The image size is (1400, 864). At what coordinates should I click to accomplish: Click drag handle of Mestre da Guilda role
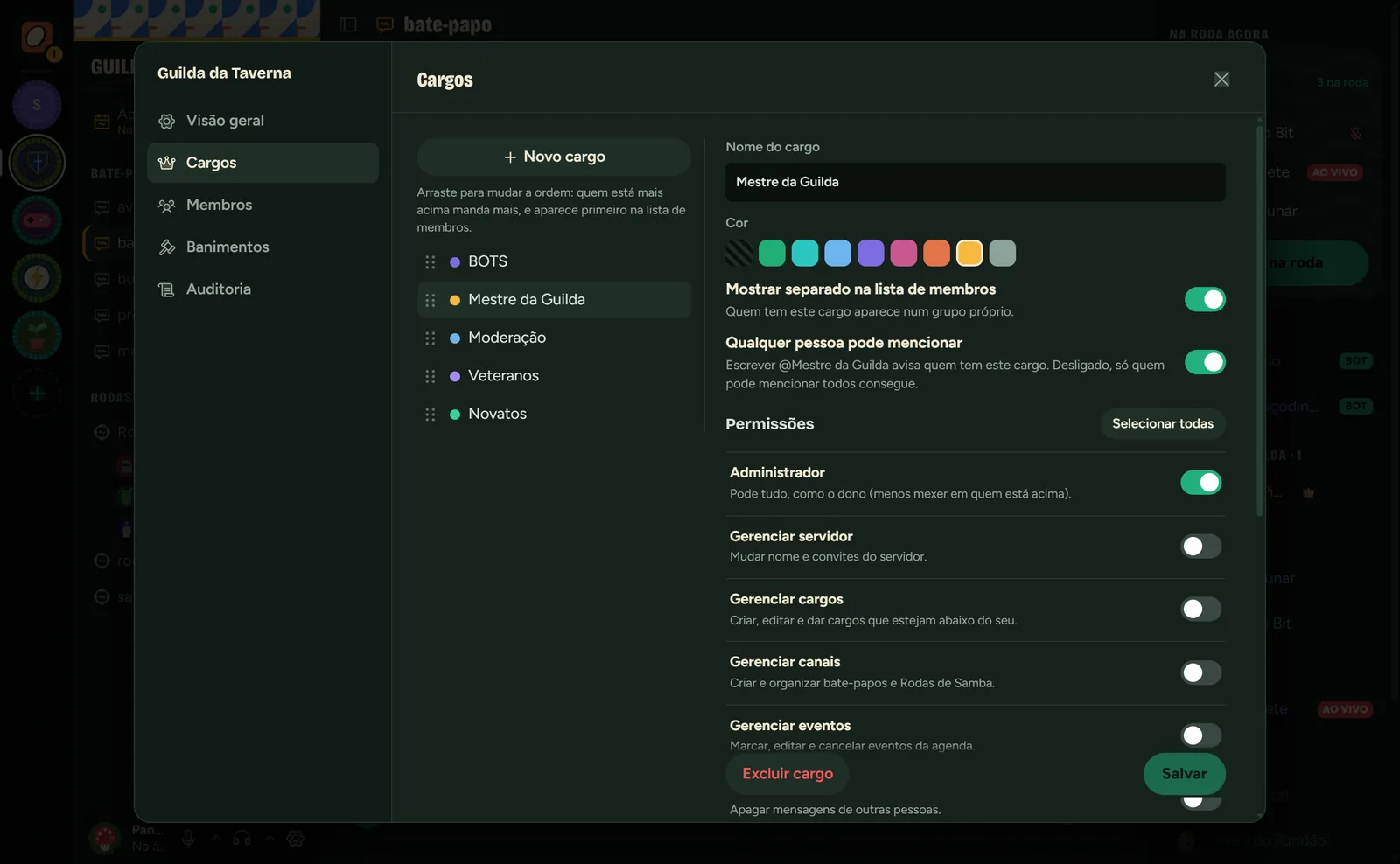pyautogui.click(x=430, y=300)
